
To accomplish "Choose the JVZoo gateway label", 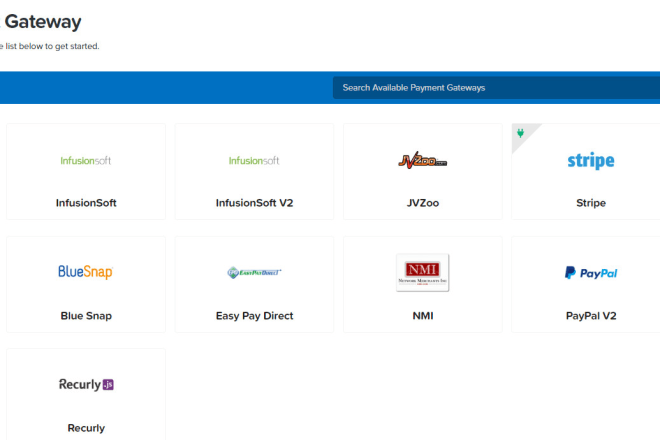I will [x=423, y=203].
